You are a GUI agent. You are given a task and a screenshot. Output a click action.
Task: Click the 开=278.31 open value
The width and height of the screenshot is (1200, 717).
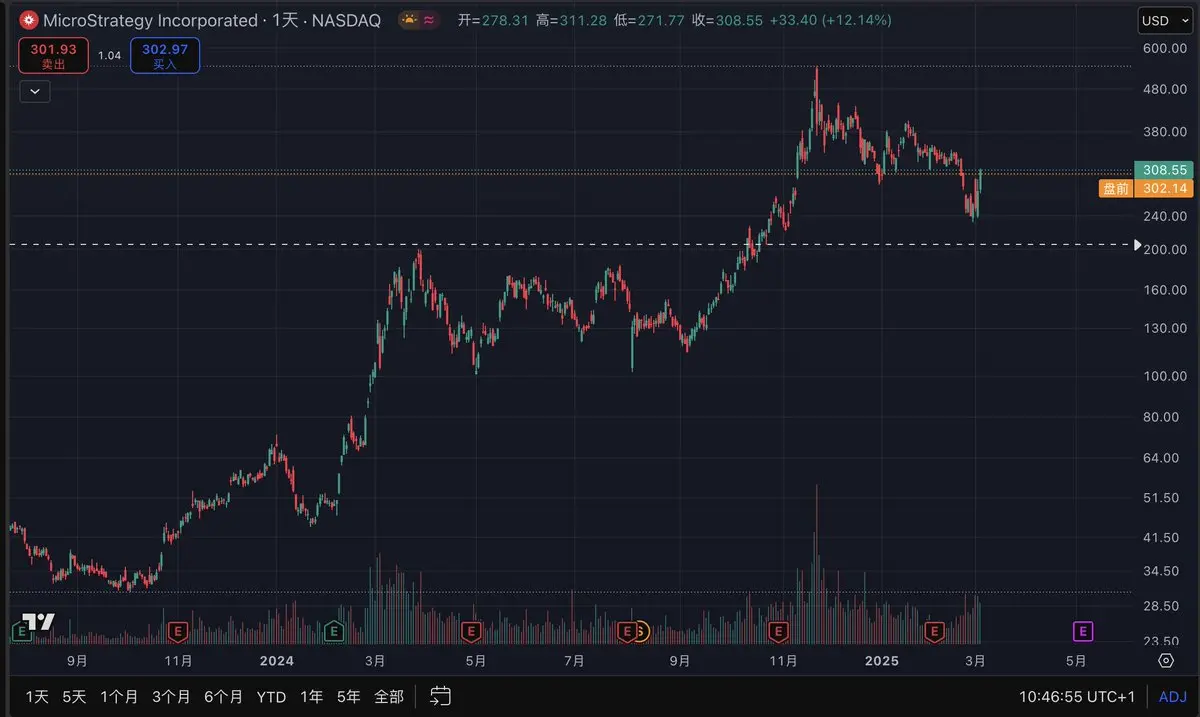(x=493, y=20)
